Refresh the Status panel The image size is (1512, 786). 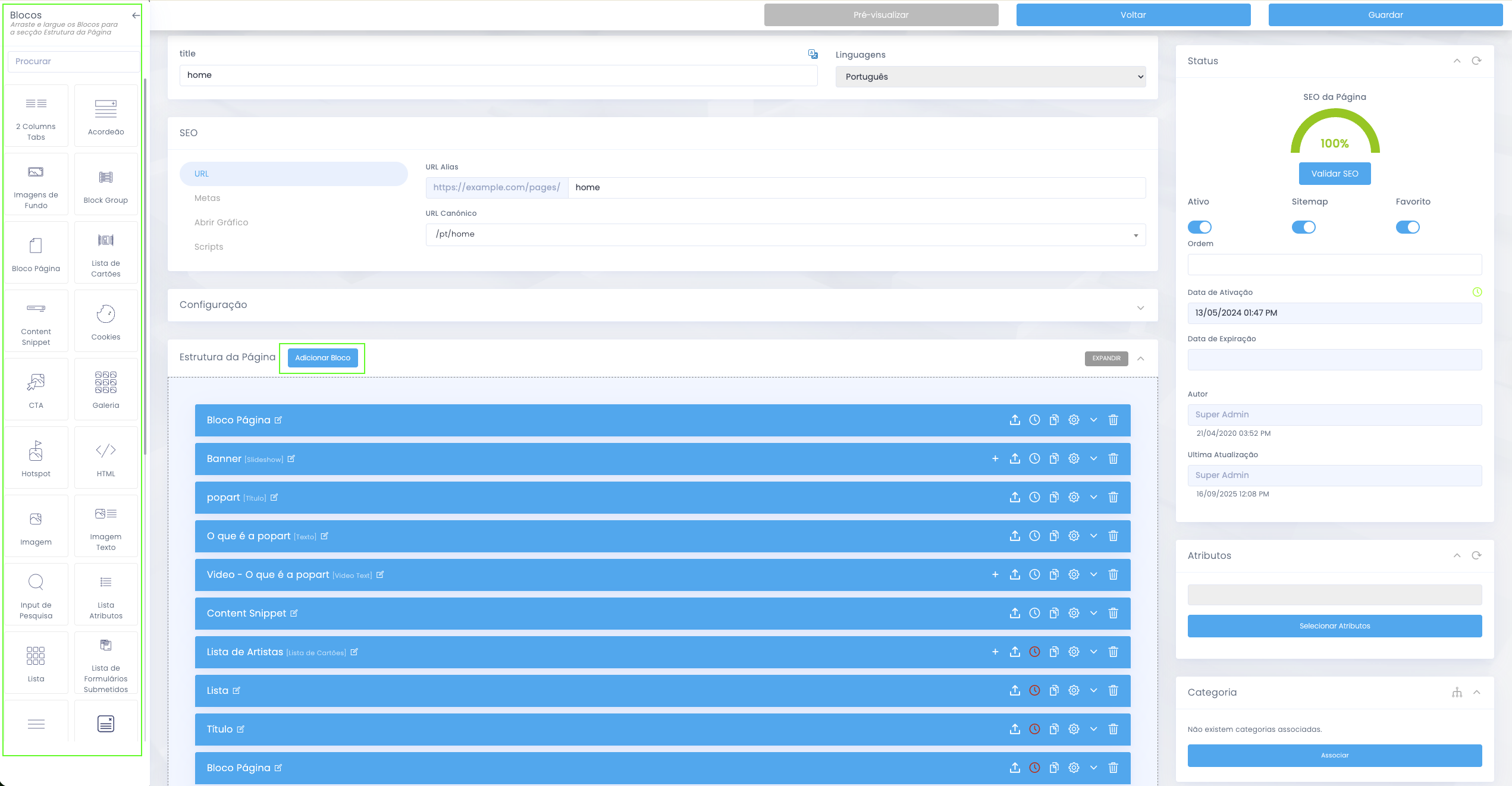[x=1476, y=61]
